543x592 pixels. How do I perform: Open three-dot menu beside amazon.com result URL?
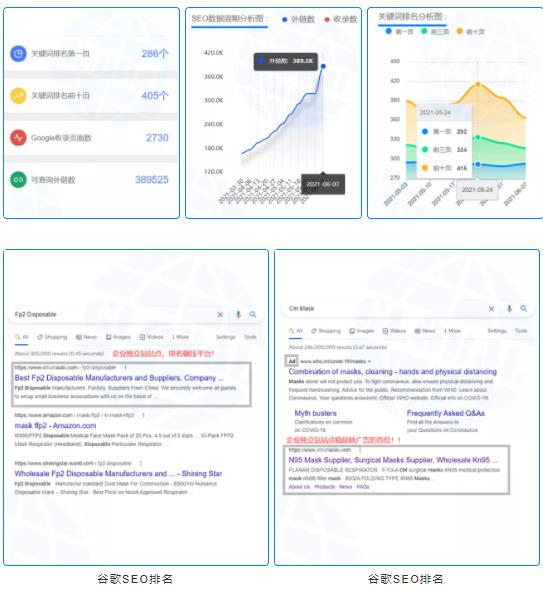click(143, 415)
